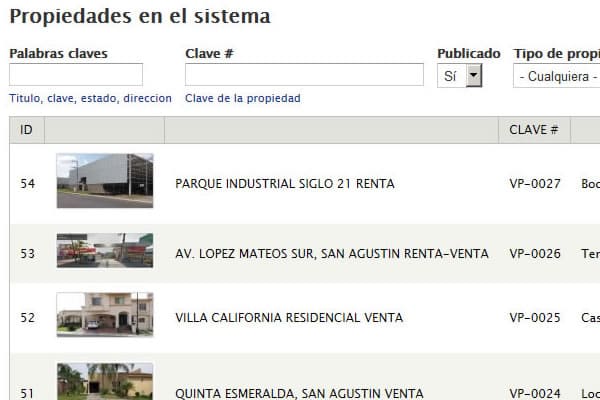This screenshot has height=400, width=600.
Task: Click the clave value VP-0025
Action: point(535,318)
